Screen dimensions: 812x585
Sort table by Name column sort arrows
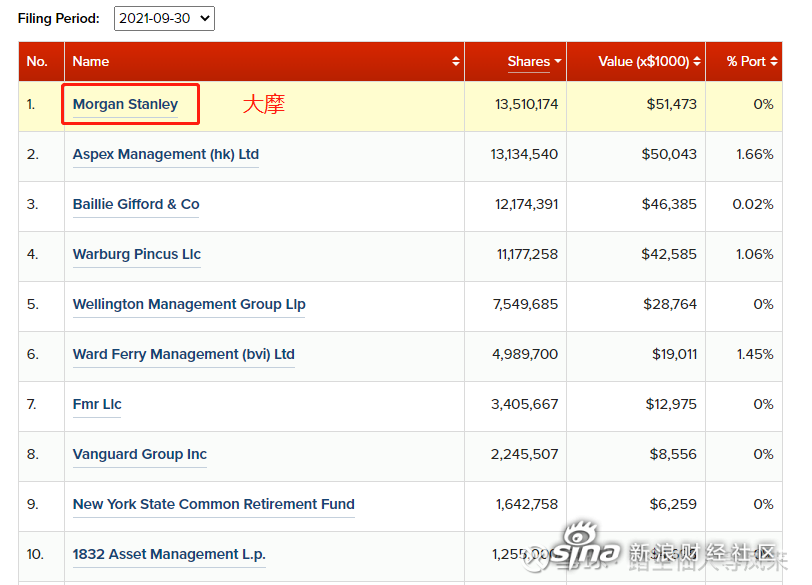456,61
